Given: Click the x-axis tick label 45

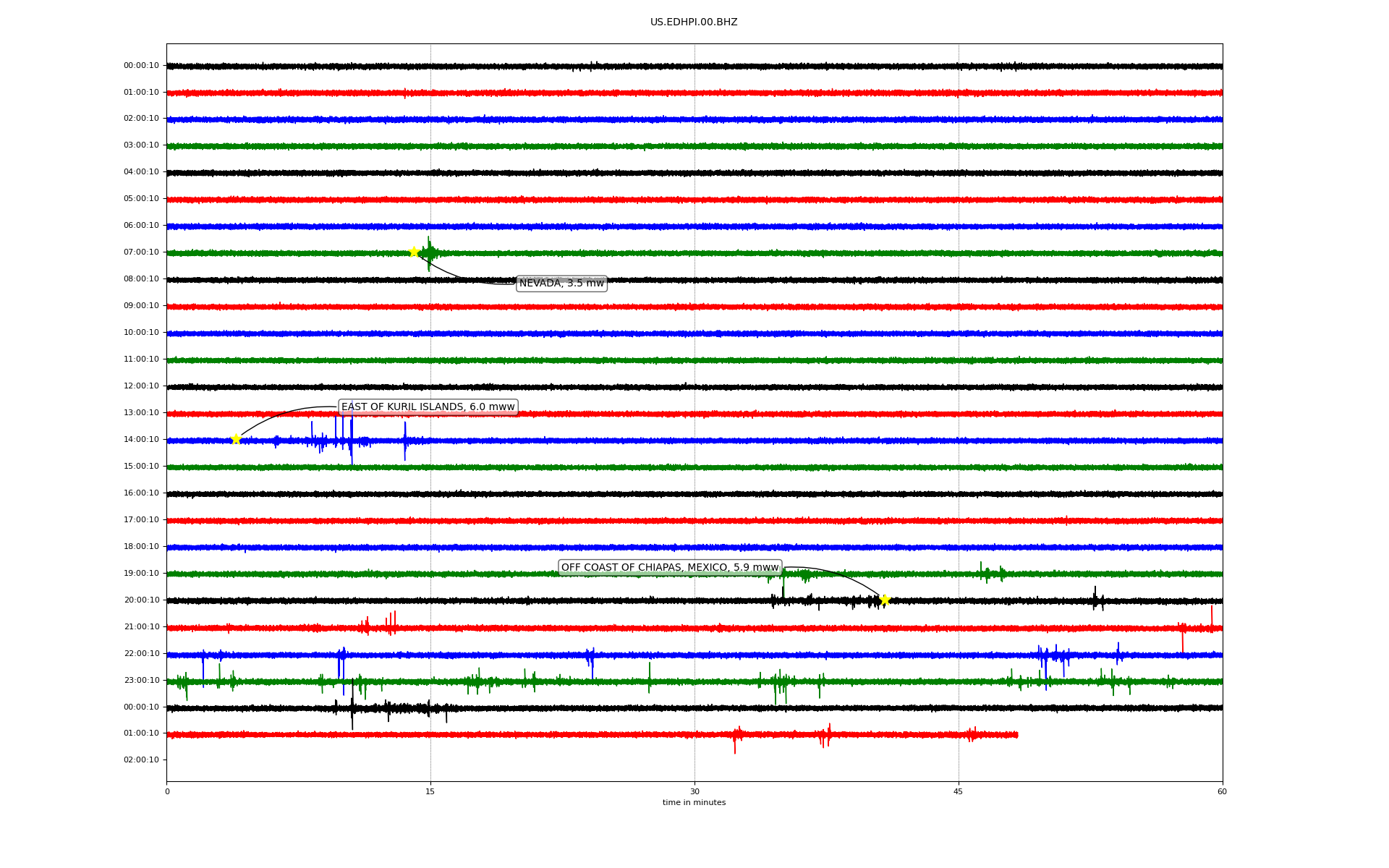Looking at the screenshot, I should (x=959, y=792).
